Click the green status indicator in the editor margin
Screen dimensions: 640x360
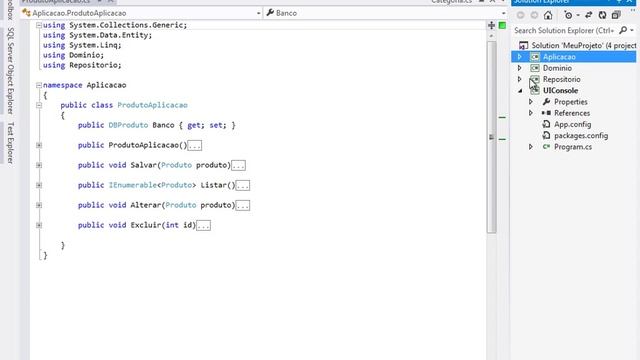[502, 25]
